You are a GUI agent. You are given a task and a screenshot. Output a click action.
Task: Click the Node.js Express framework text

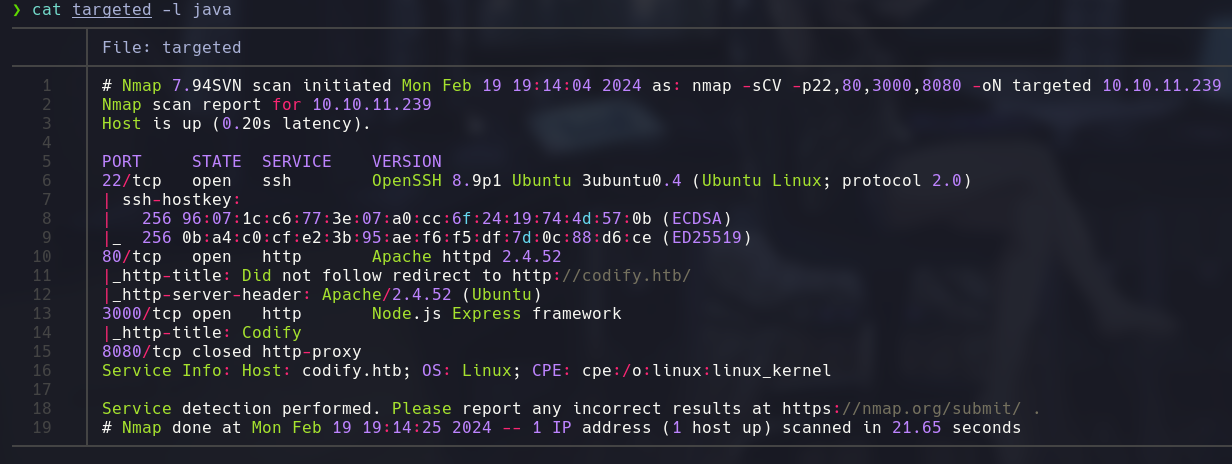tap(496, 314)
